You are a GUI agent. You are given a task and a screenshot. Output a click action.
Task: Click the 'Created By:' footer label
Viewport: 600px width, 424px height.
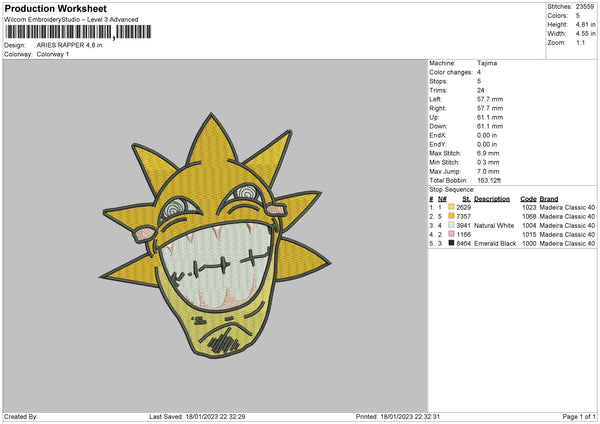(x=21, y=417)
